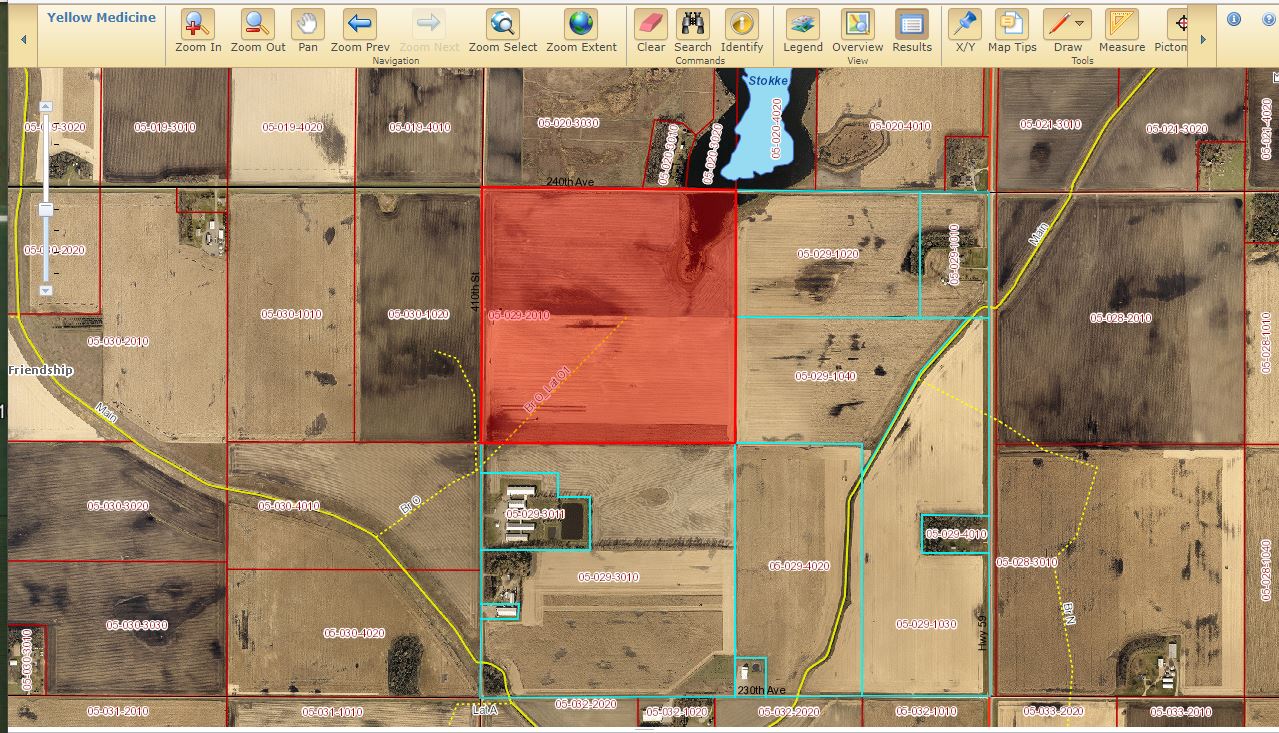The image size is (1279, 733).
Task: Expand the Draw tool dropdown arrow
Action: click(x=1080, y=23)
